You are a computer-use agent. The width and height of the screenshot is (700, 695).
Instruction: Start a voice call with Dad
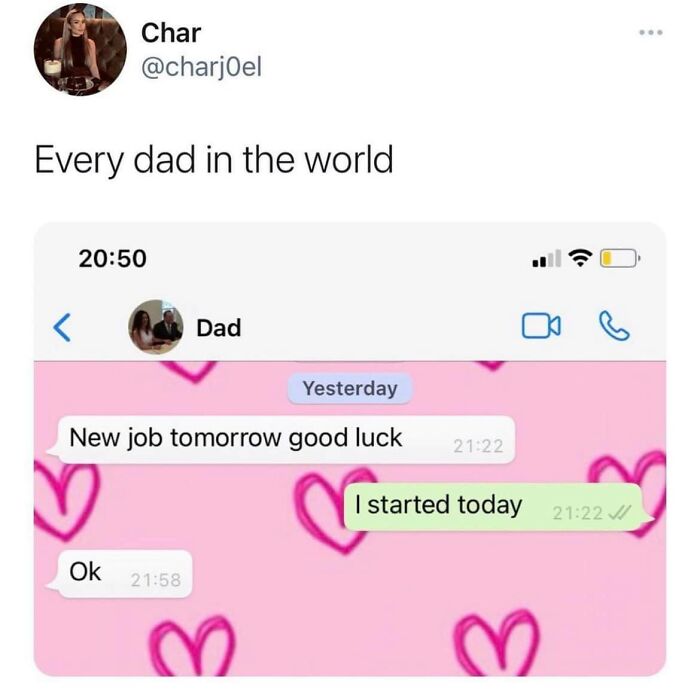tap(614, 326)
